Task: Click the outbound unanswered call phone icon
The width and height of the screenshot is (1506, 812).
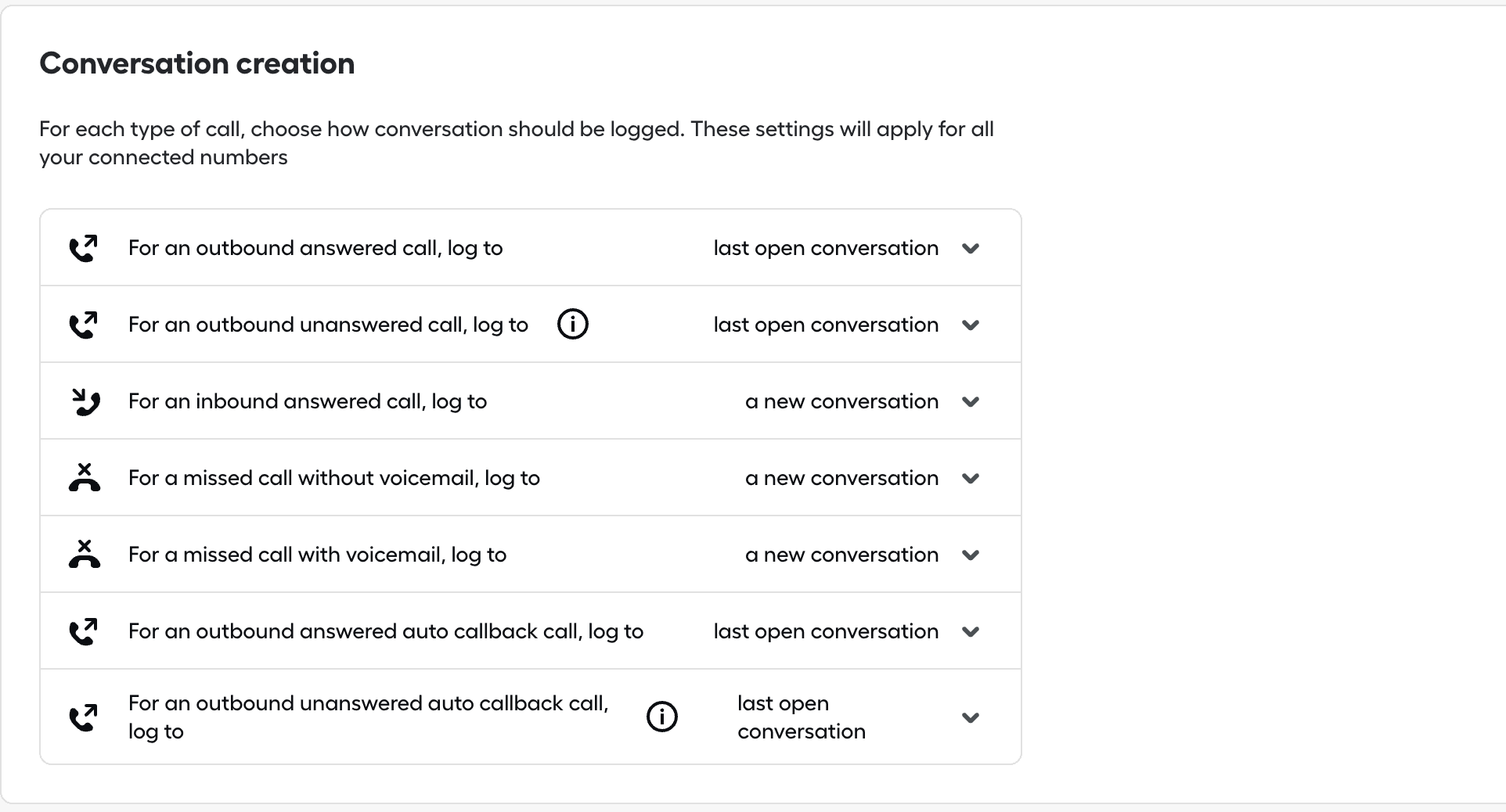Action: point(84,325)
